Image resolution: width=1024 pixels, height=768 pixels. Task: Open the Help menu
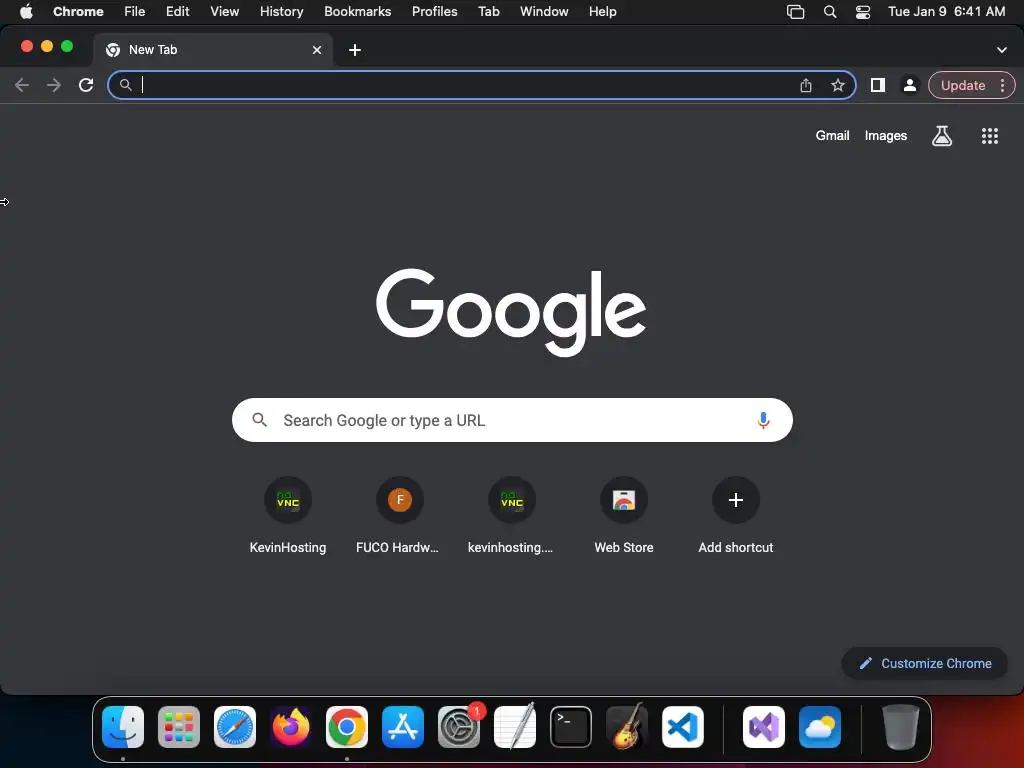[602, 11]
